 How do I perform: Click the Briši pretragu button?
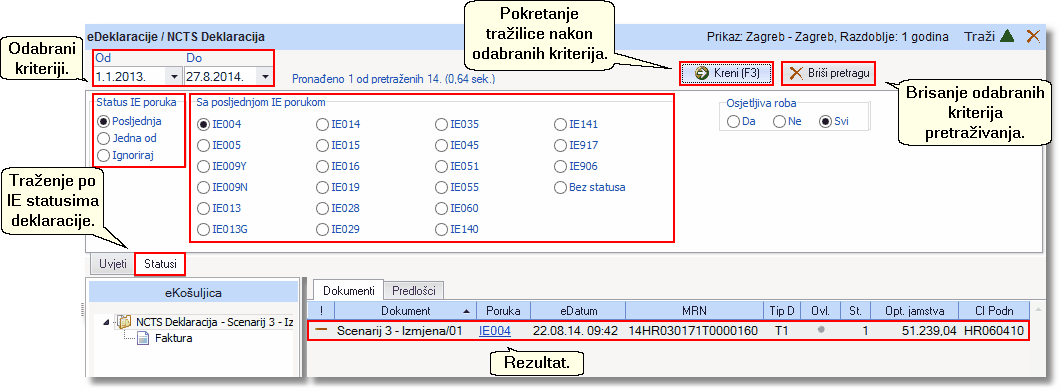pos(828,73)
